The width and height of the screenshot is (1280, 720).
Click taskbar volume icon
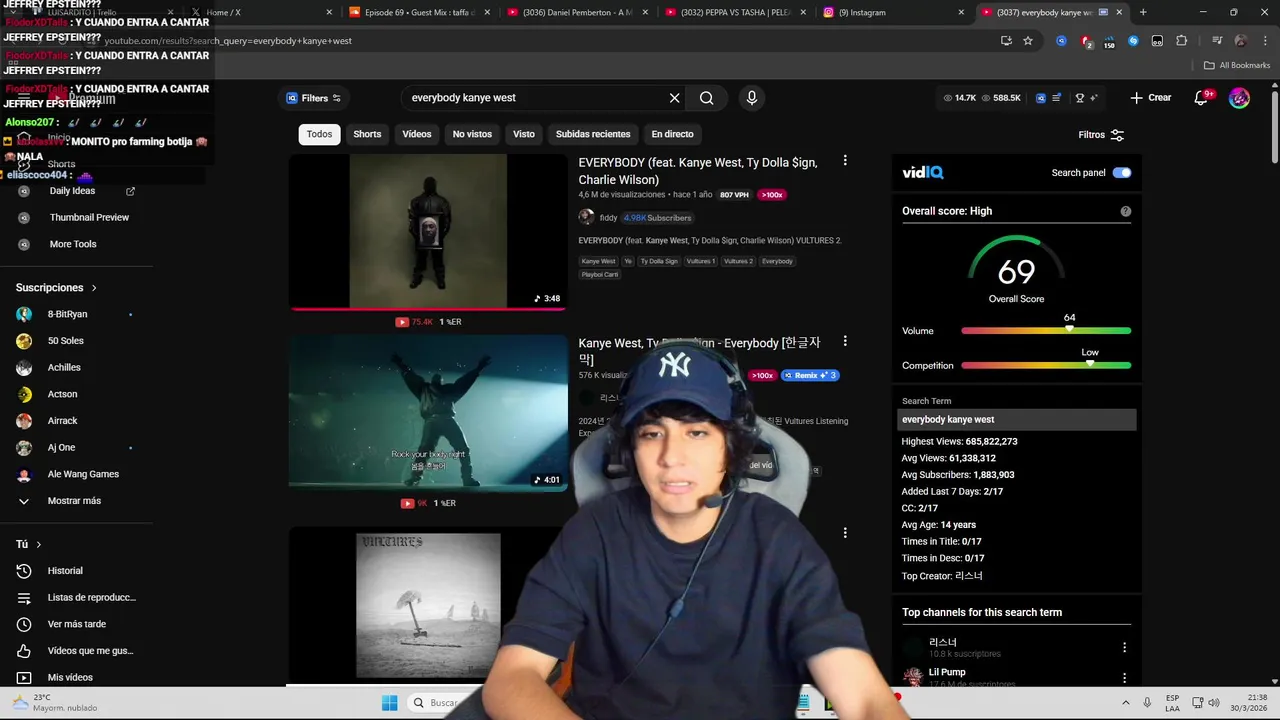tap(1214, 703)
